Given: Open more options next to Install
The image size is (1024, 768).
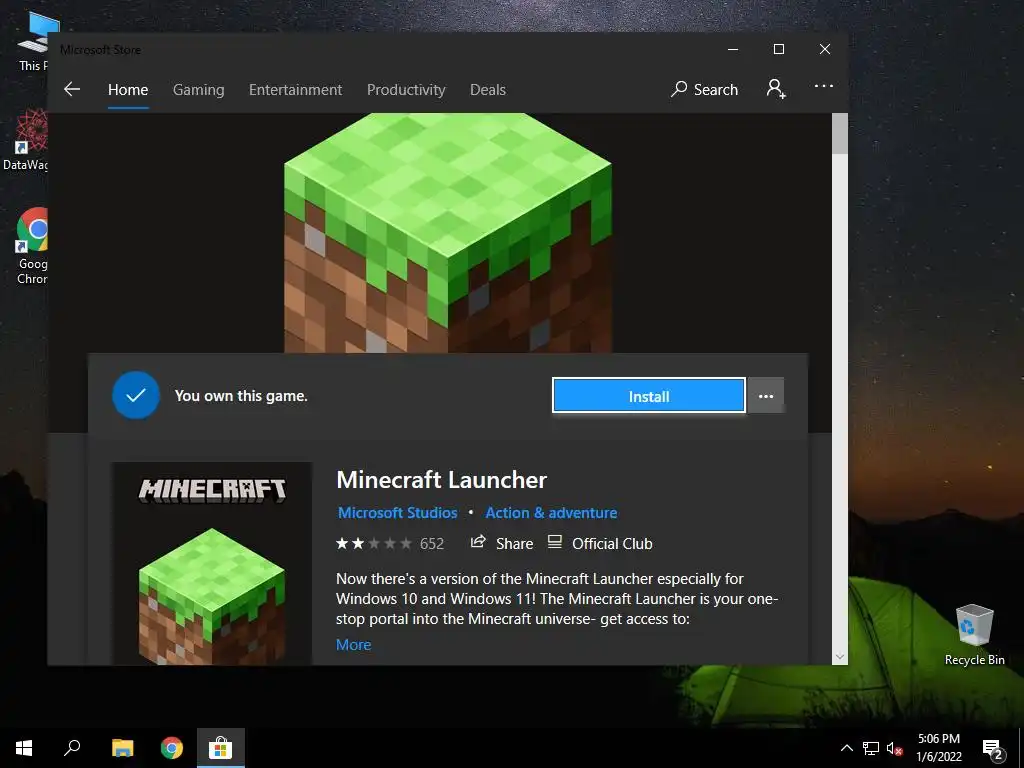Looking at the screenshot, I should (x=765, y=396).
